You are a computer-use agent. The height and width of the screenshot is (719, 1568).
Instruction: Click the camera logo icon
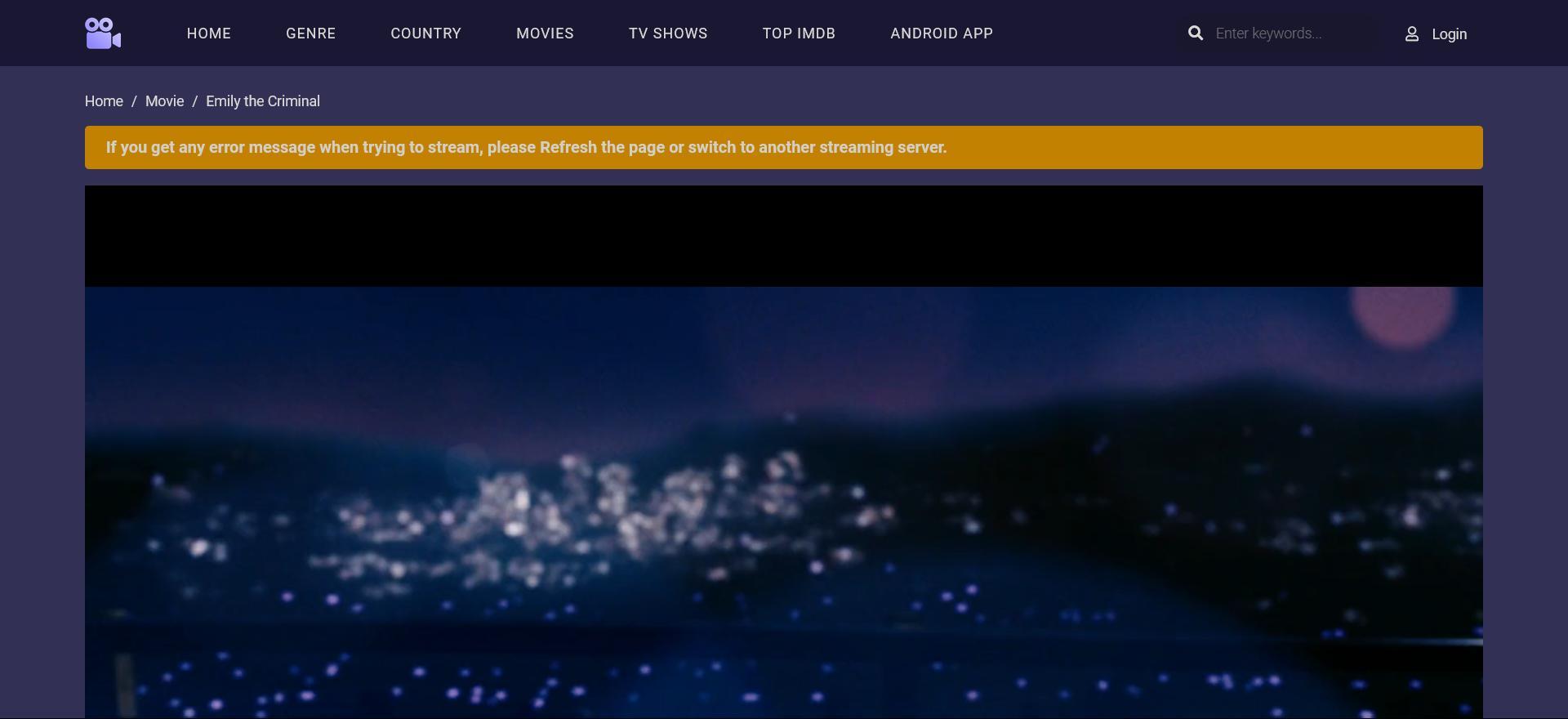103,33
